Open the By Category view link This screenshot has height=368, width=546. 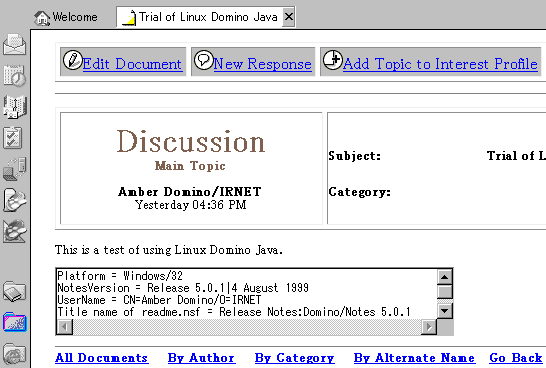[295, 358]
